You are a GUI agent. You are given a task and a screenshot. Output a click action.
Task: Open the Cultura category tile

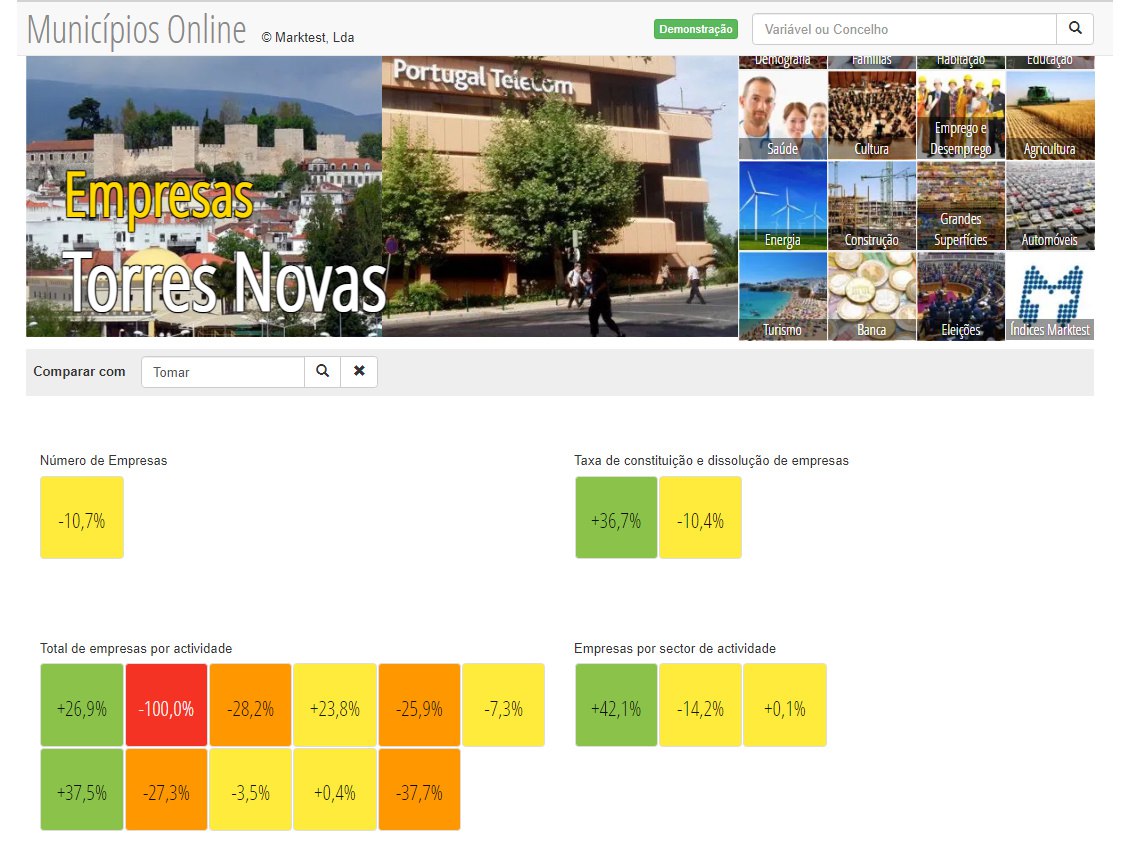[x=871, y=115]
